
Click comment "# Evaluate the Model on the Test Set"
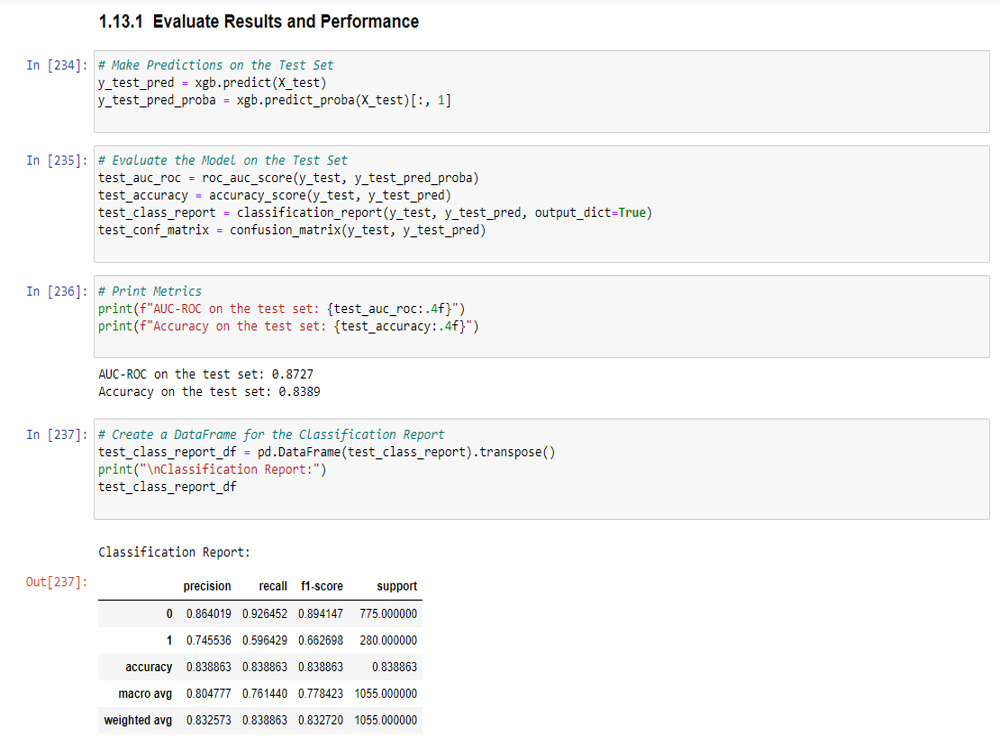click(x=223, y=160)
